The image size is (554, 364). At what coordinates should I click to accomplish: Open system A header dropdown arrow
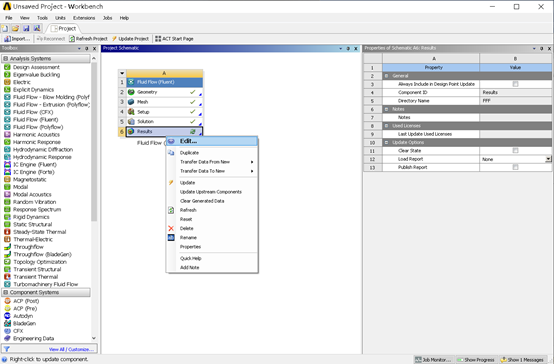122,74
